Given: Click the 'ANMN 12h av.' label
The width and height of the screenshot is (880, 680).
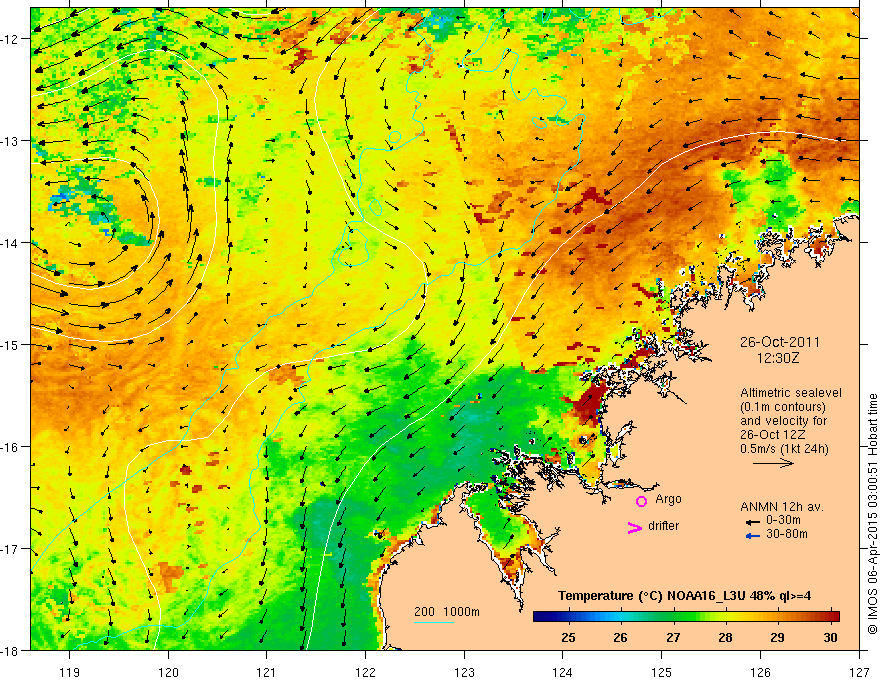Looking at the screenshot, I should [782, 507].
